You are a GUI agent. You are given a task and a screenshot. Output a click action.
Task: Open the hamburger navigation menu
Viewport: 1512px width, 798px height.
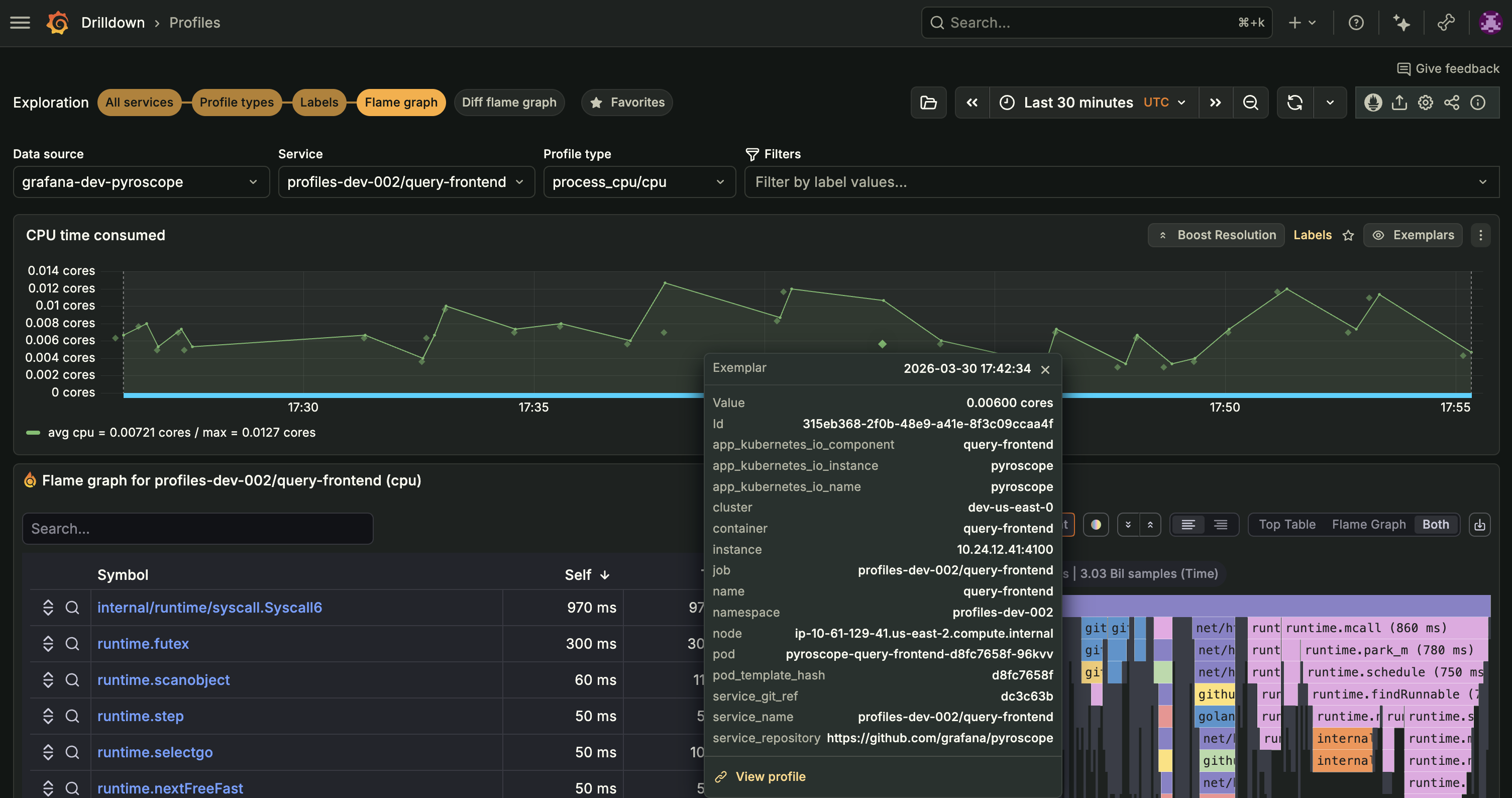pos(20,22)
